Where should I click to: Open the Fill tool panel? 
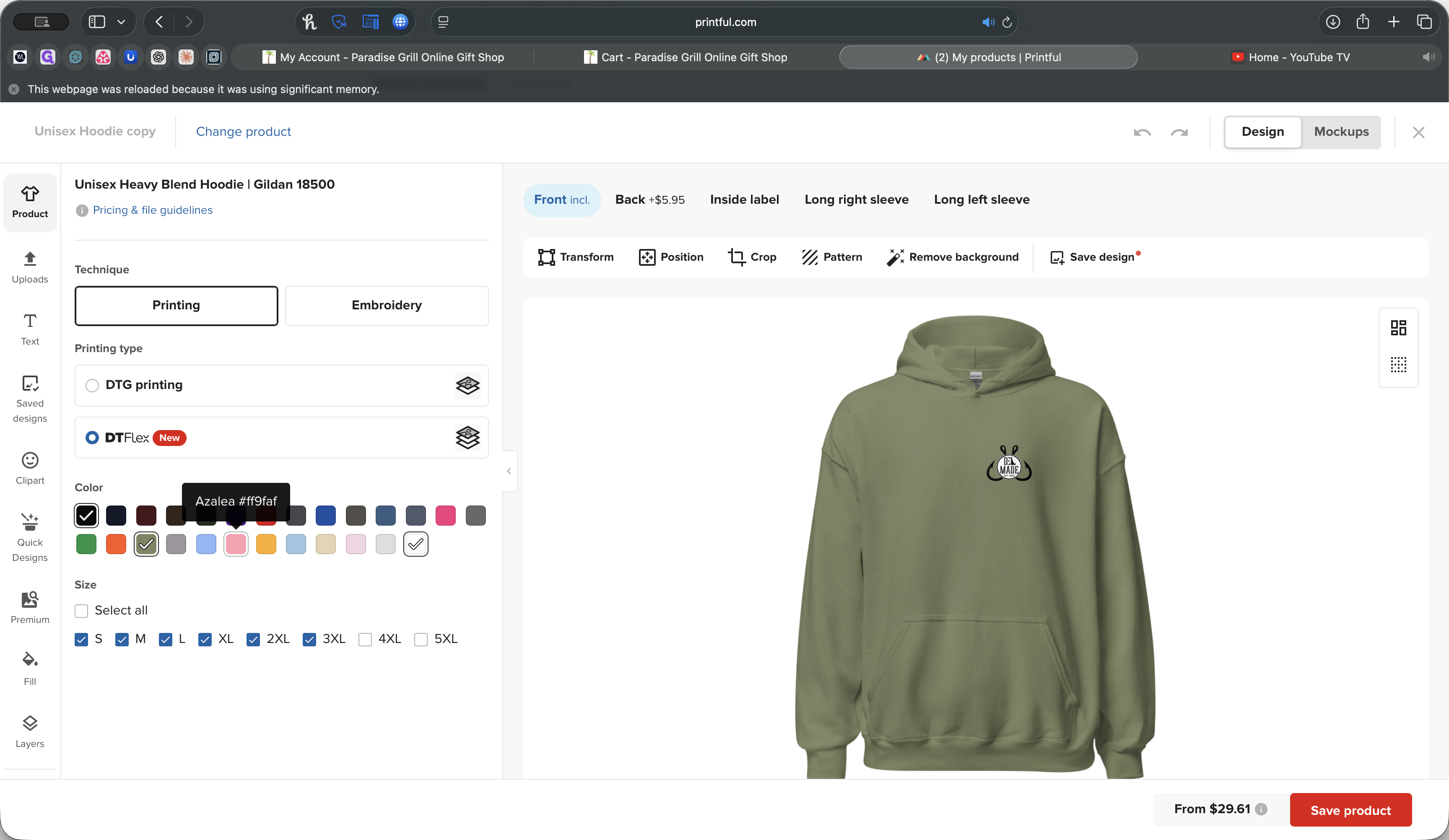(30, 668)
